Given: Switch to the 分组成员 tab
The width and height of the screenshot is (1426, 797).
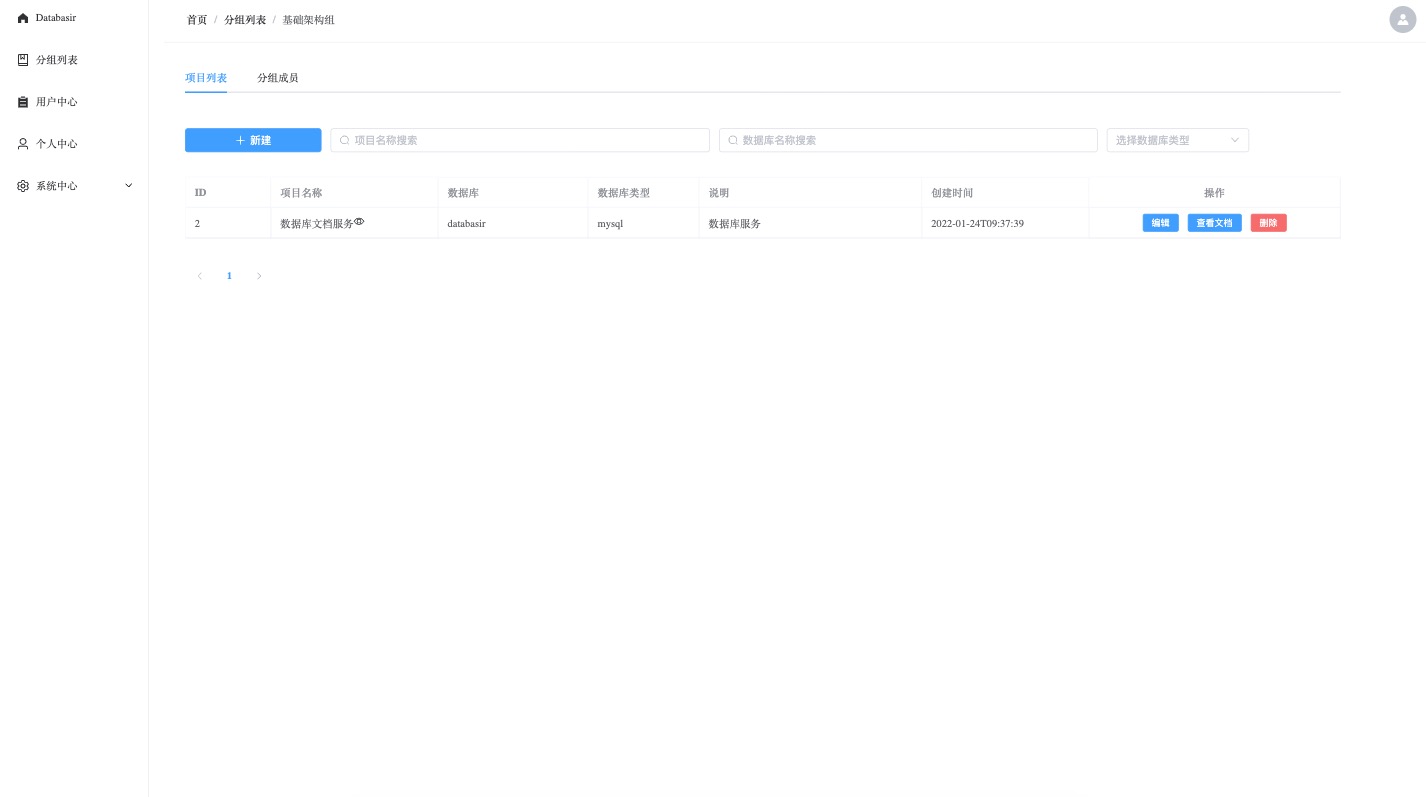Looking at the screenshot, I should [277, 78].
